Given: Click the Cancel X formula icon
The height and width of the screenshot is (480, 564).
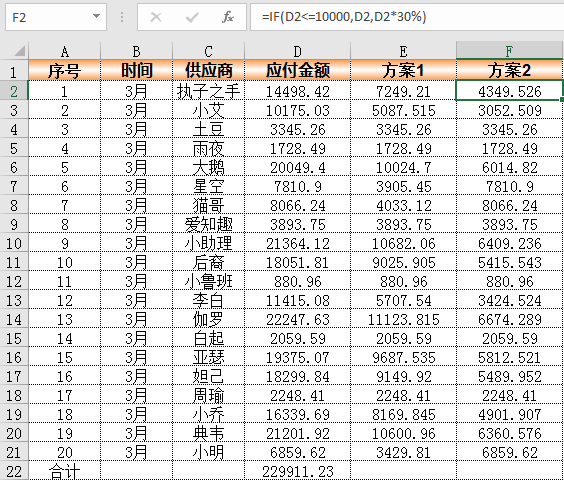Looking at the screenshot, I should pos(156,17).
